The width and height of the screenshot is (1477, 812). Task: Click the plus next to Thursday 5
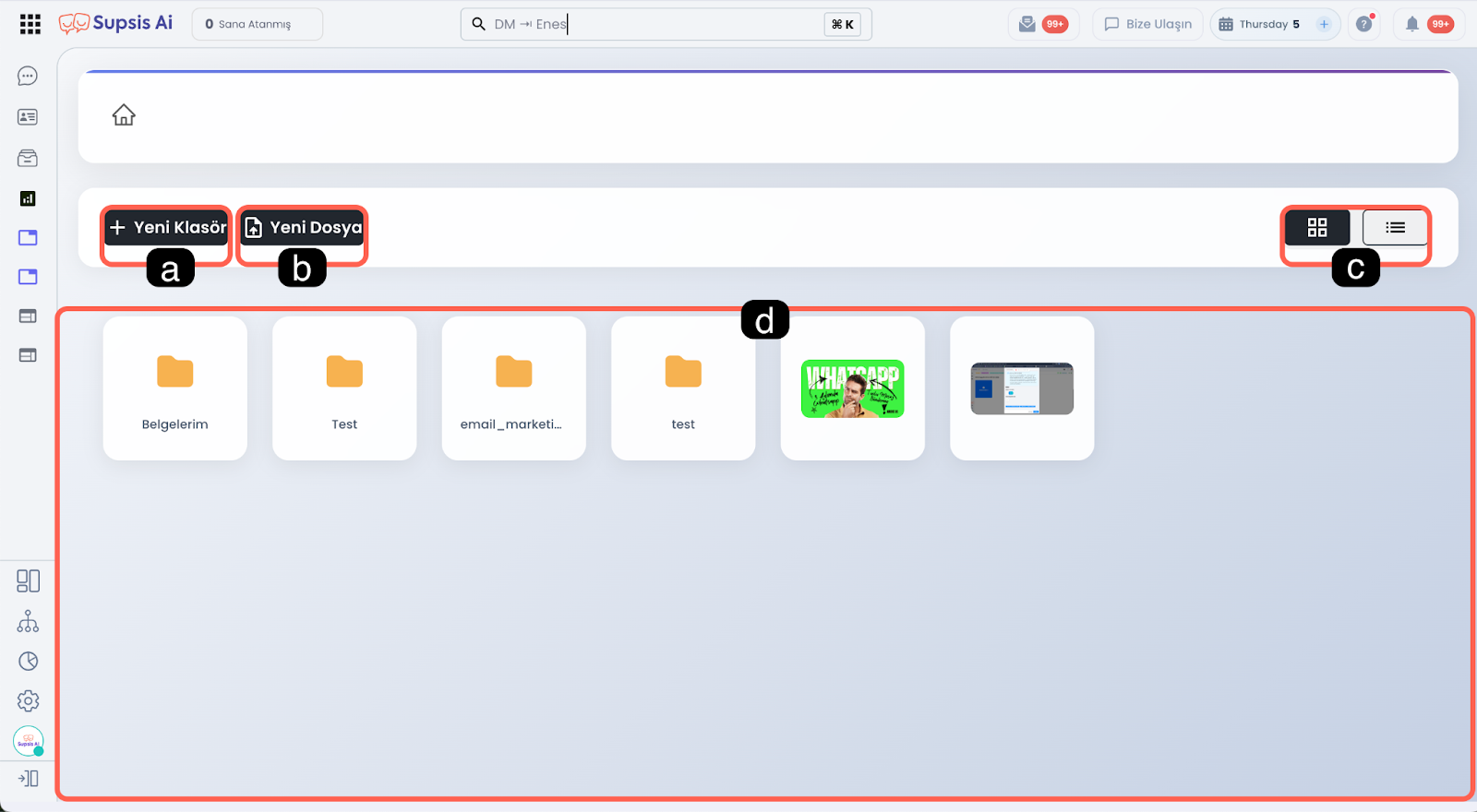[1324, 24]
